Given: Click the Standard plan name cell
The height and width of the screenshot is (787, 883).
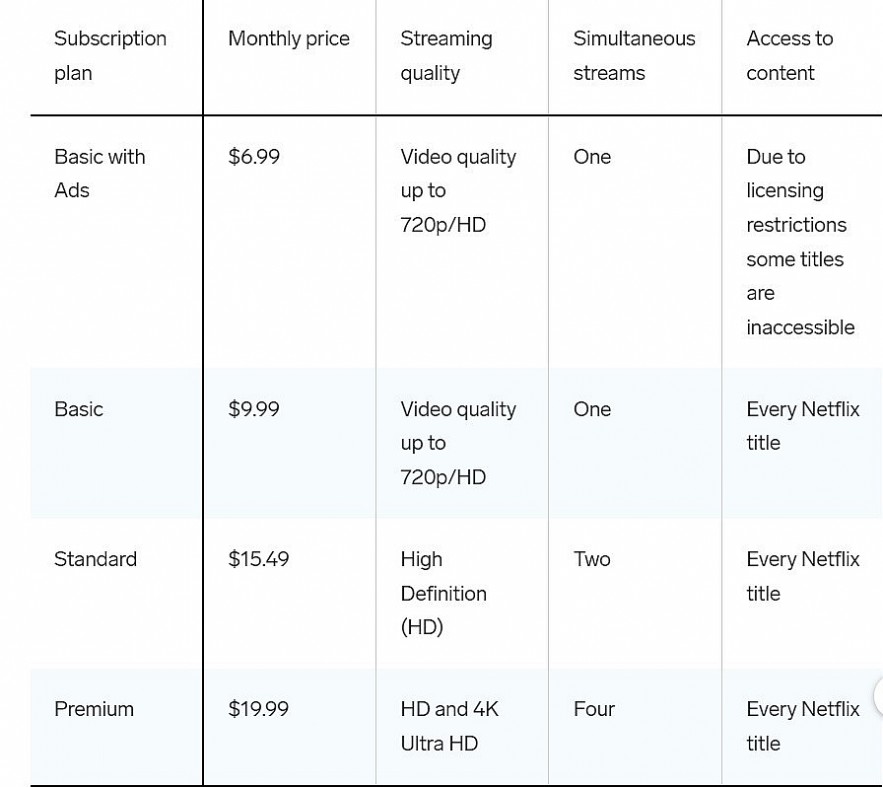Looking at the screenshot, I should click(95, 559).
